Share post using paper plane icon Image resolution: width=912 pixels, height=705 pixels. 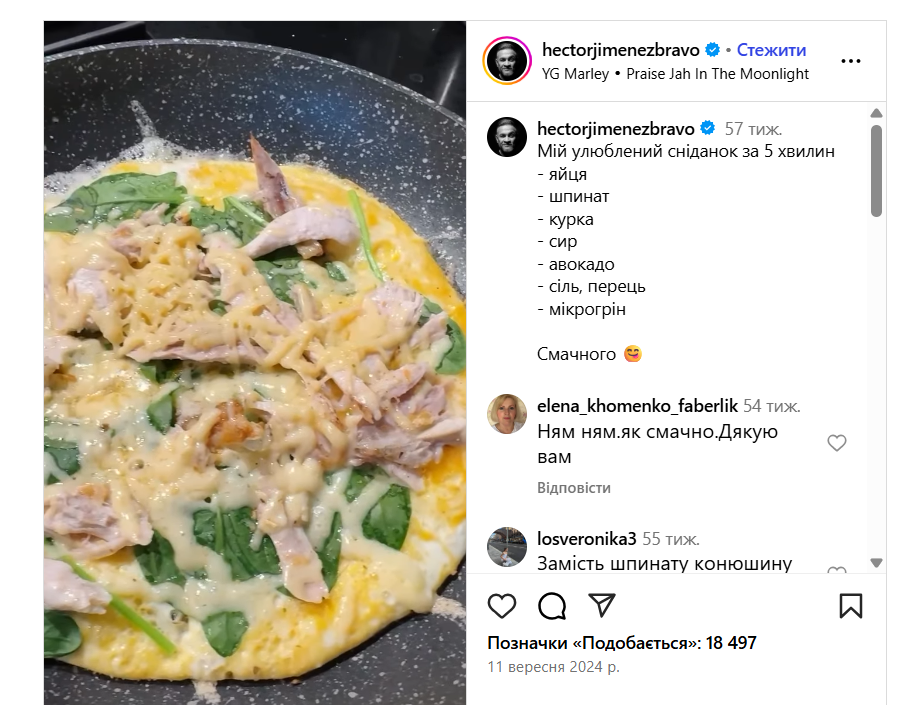coord(601,606)
